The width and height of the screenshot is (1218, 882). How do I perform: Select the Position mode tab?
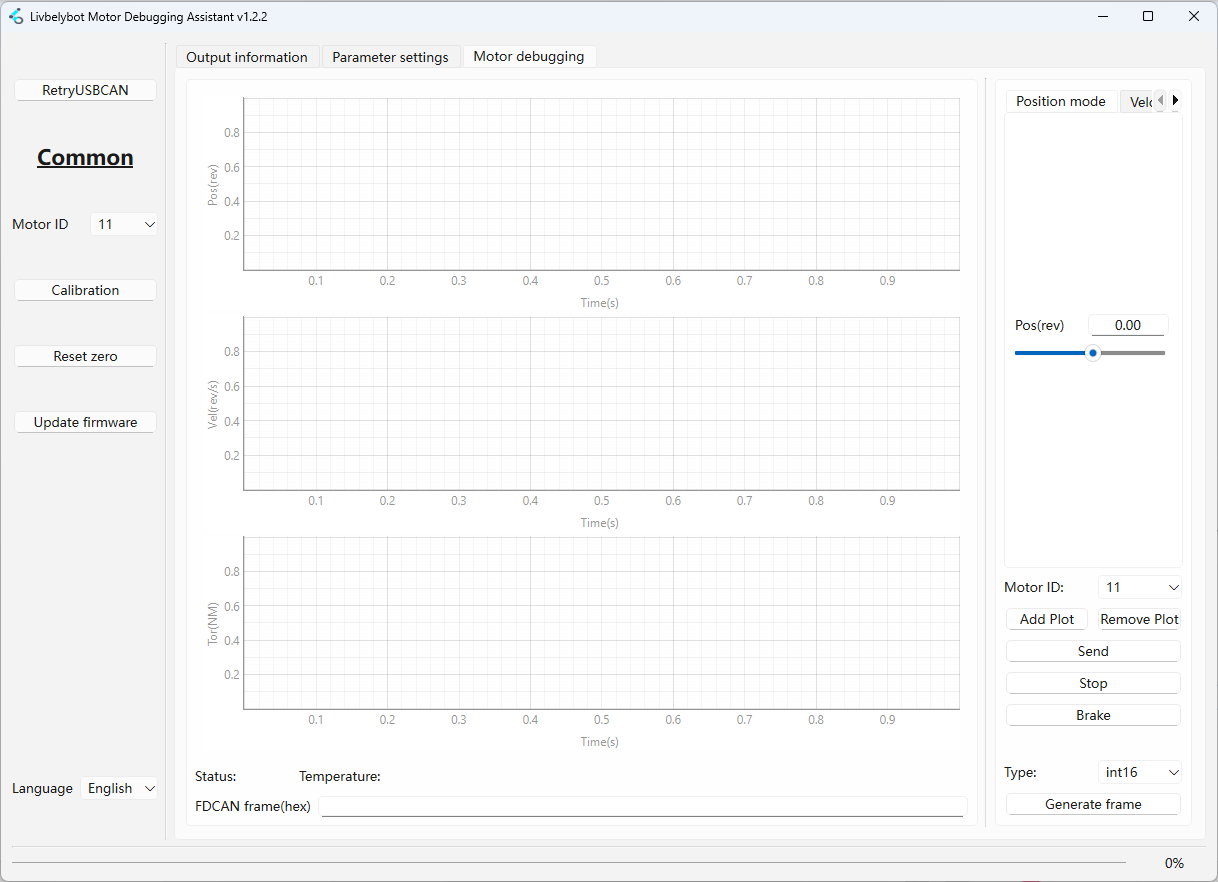tap(1060, 102)
